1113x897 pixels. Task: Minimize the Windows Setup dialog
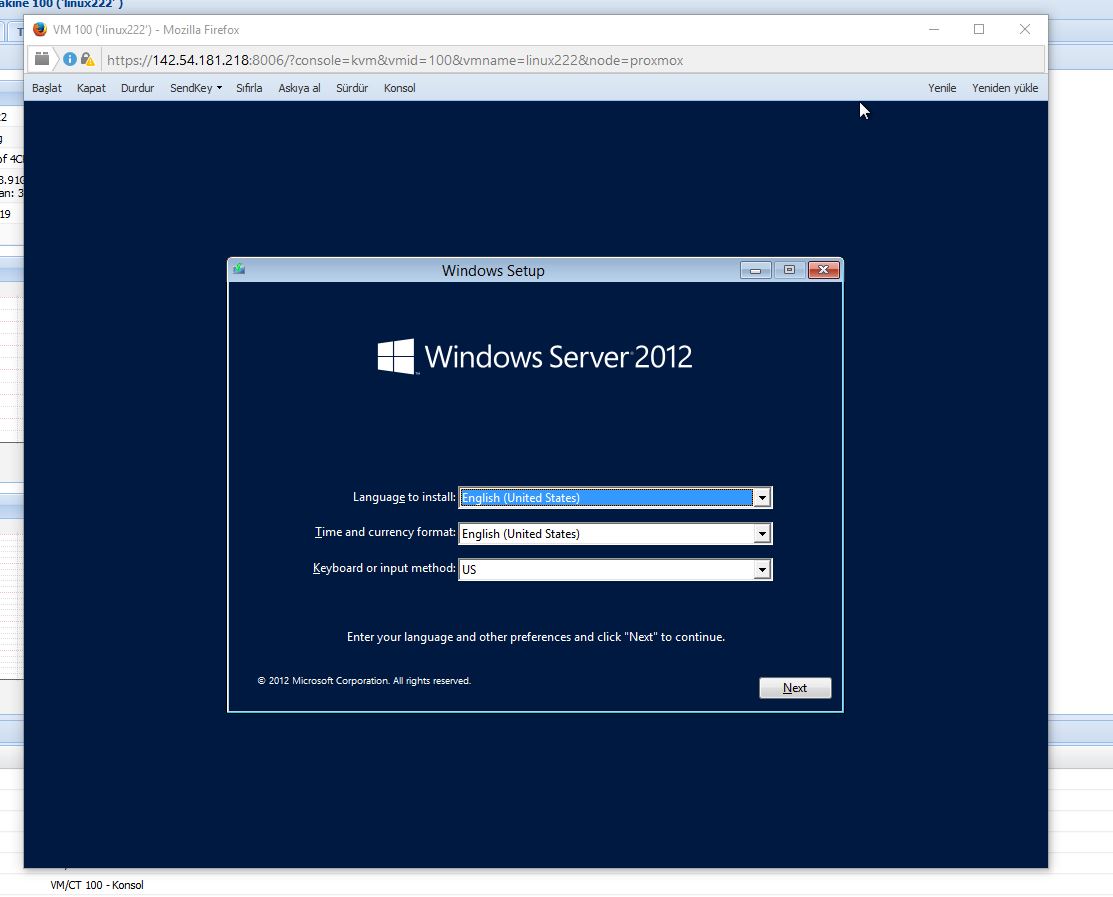755,270
